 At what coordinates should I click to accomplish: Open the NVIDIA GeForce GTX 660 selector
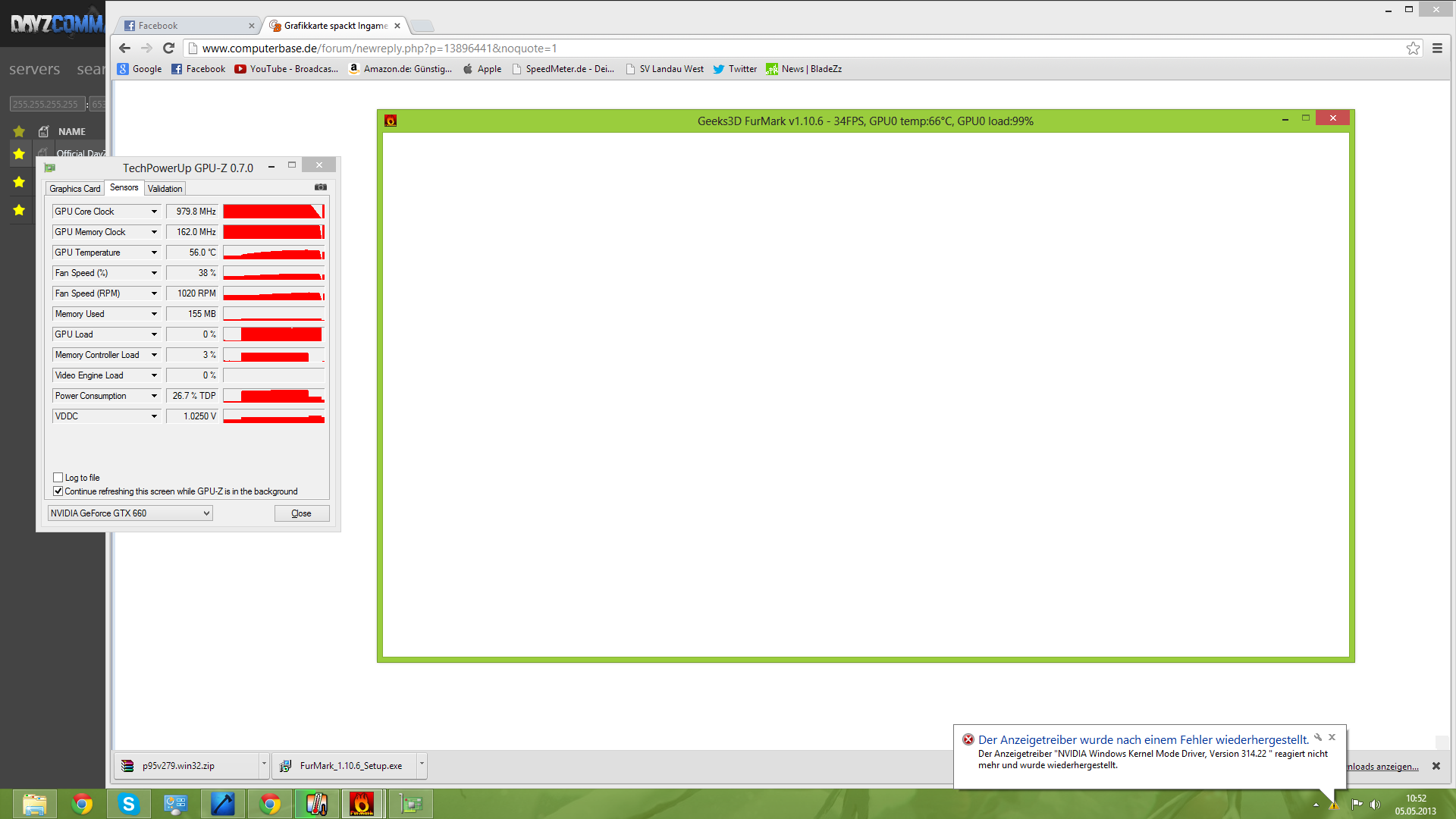(x=130, y=513)
